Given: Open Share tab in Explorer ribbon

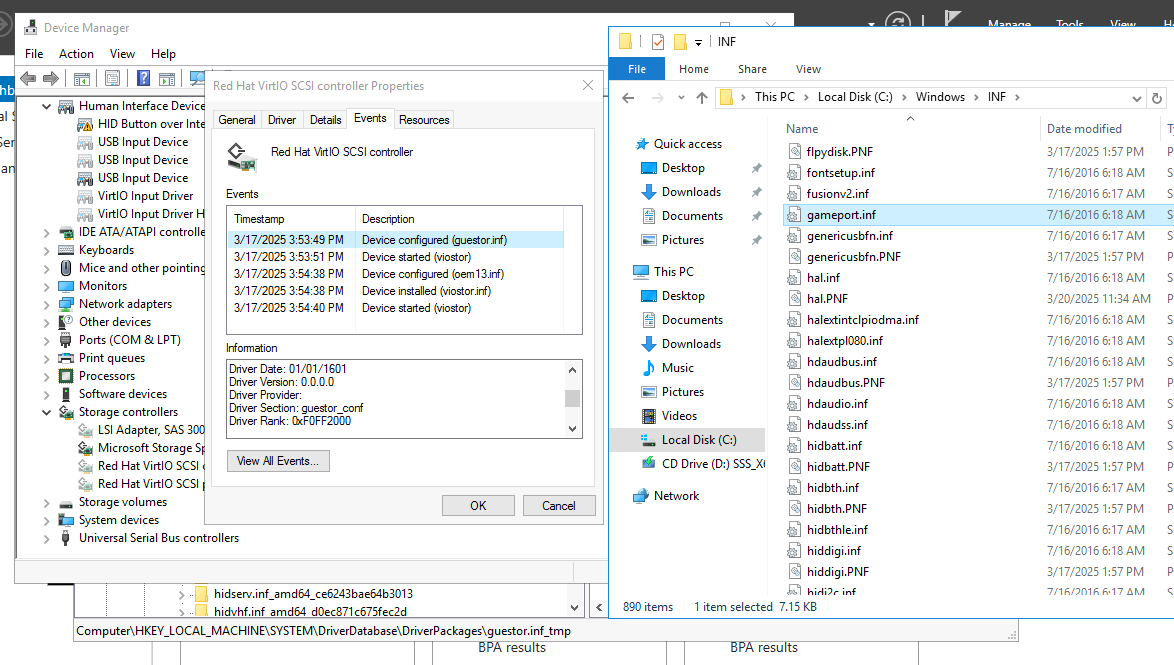Looking at the screenshot, I should [752, 69].
